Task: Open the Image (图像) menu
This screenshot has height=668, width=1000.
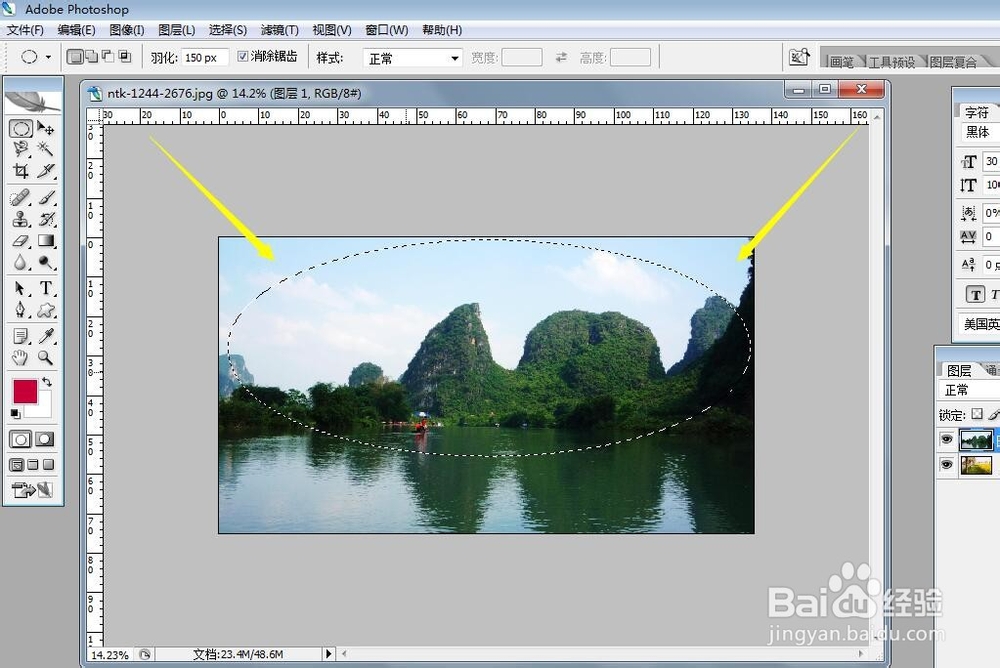Action: pos(127,30)
